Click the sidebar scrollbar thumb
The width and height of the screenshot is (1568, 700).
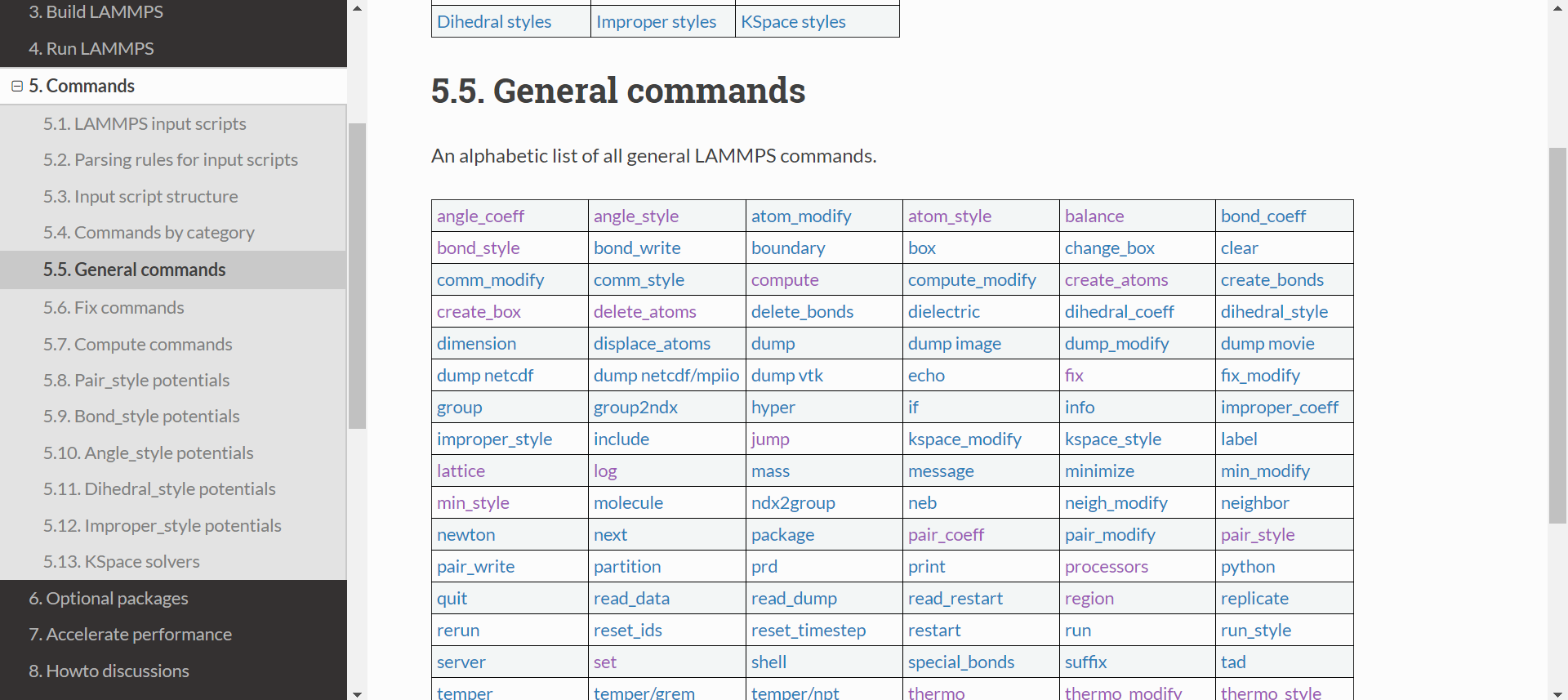coord(357,275)
